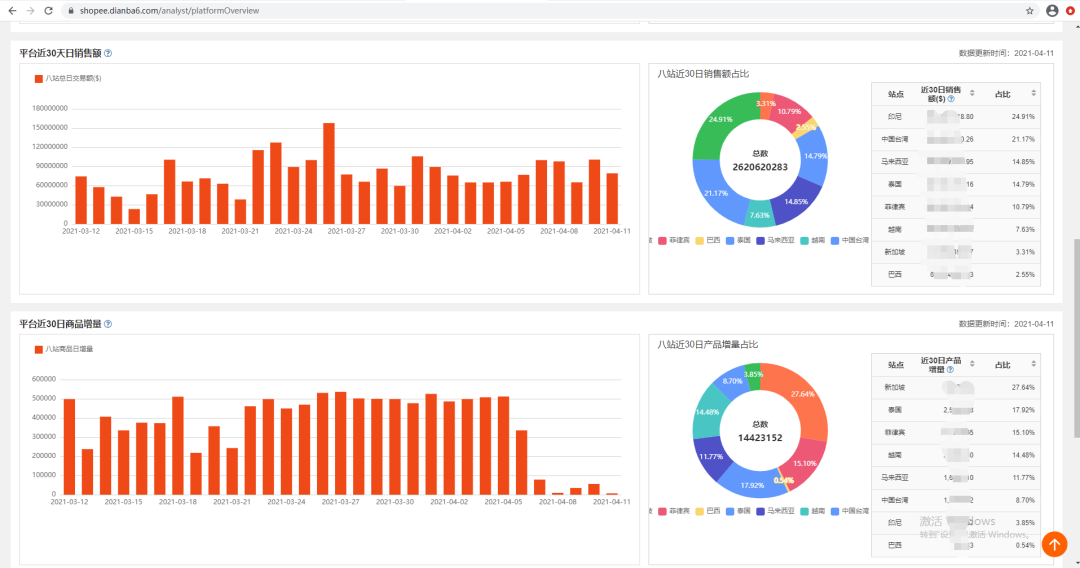
Task: Click orange 27.64% slice of product pie
Action: pyautogui.click(x=803, y=395)
